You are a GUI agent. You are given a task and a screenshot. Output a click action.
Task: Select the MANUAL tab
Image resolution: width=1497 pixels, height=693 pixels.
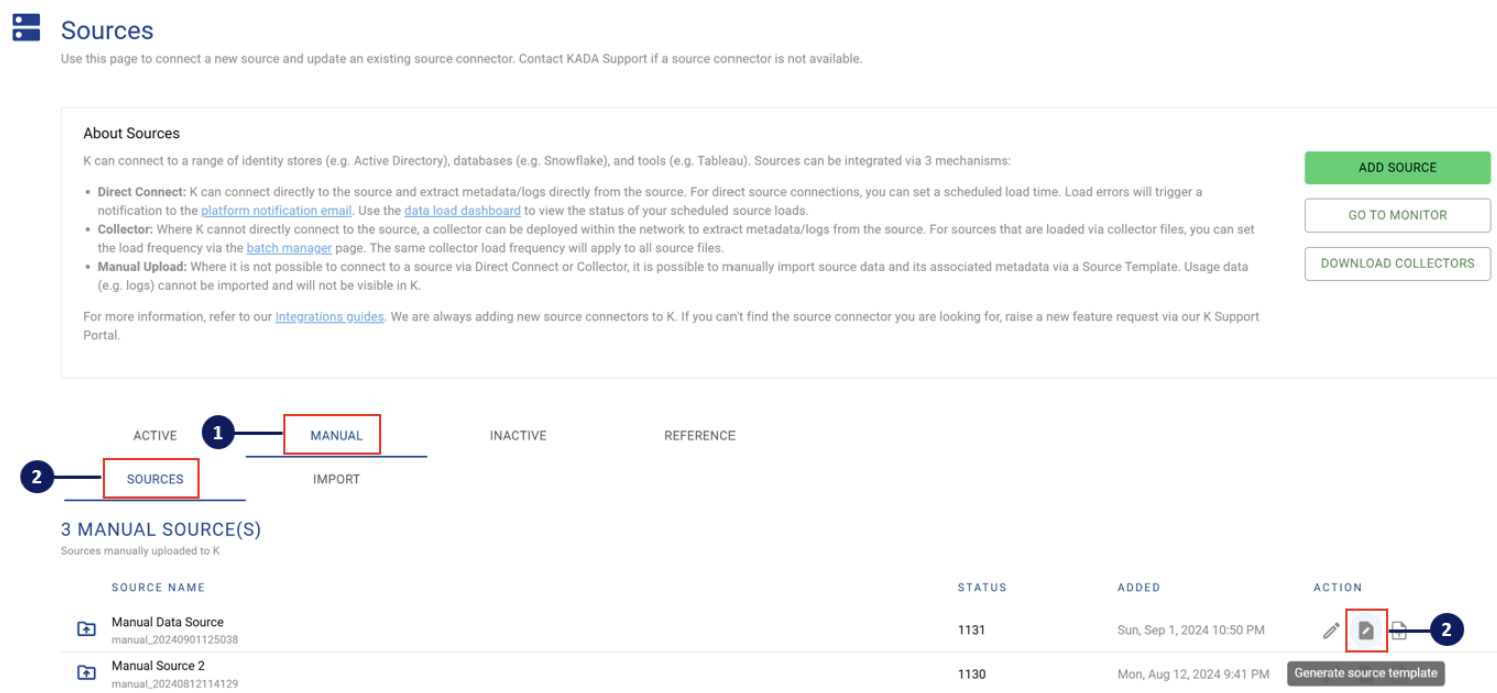point(336,436)
